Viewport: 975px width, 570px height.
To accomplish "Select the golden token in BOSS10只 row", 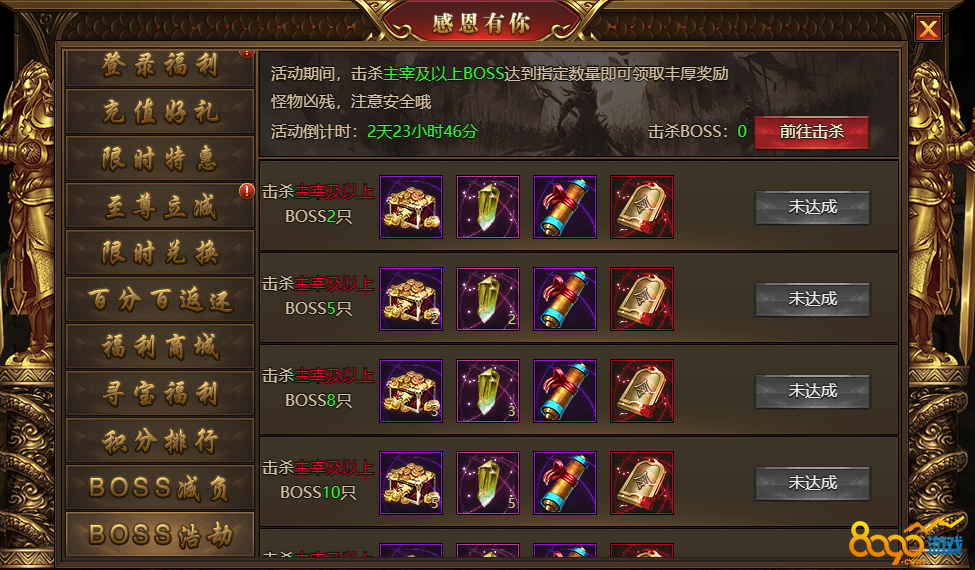I will point(642,483).
